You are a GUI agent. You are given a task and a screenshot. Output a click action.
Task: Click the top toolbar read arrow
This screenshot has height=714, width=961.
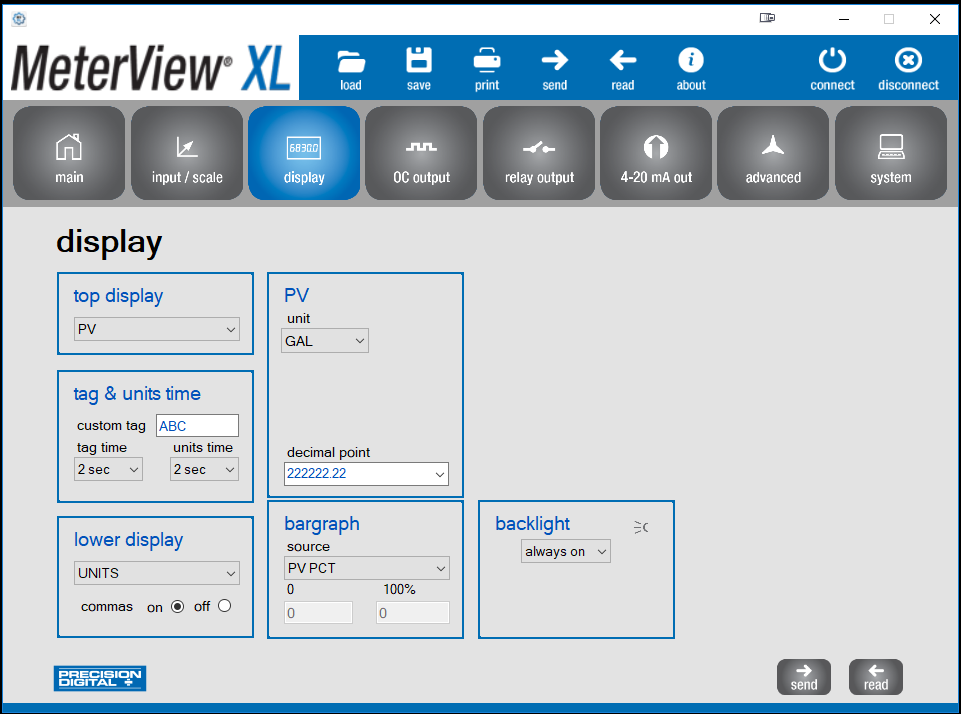623,60
